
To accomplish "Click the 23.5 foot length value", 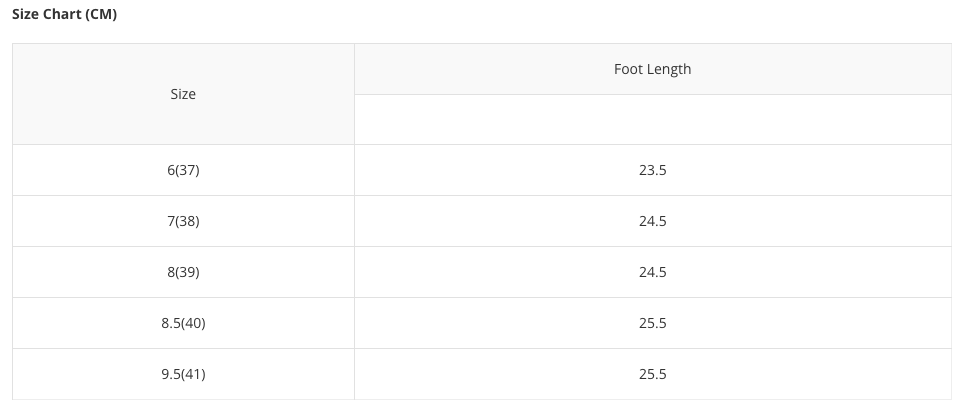I will (652, 170).
